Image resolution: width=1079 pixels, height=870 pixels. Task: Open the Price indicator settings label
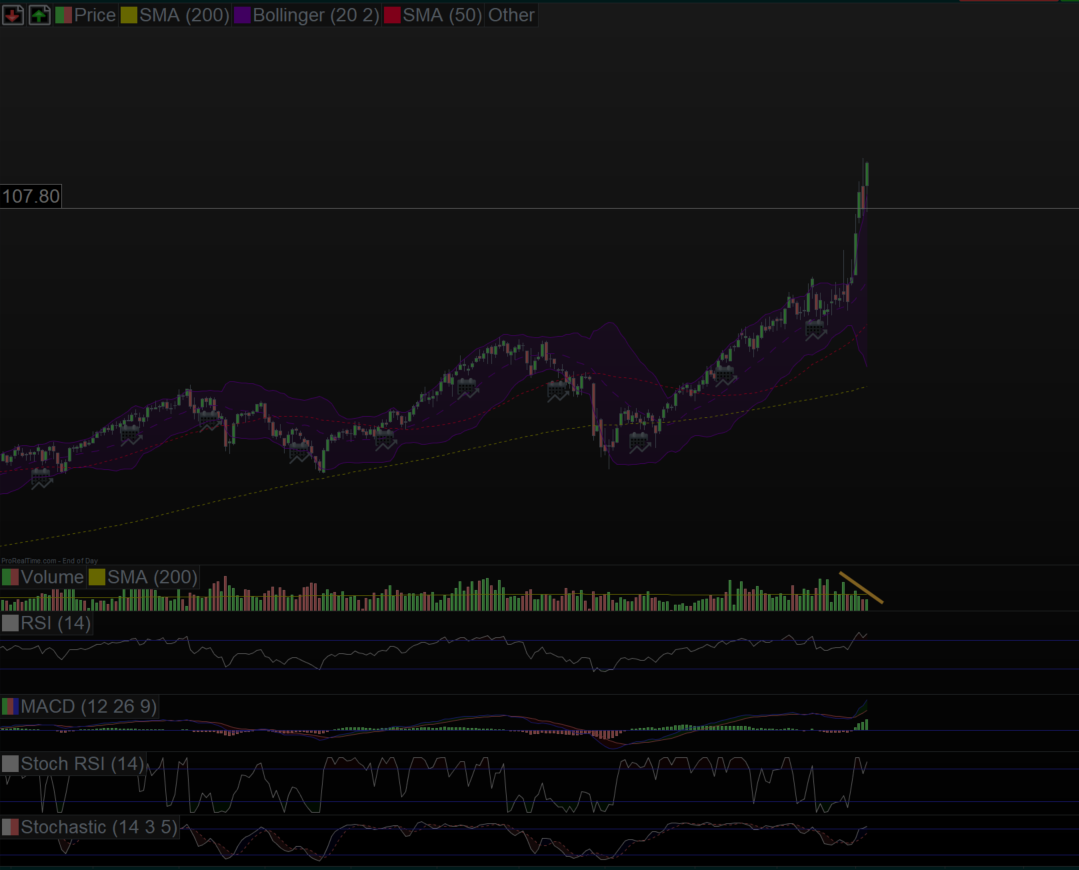point(95,15)
